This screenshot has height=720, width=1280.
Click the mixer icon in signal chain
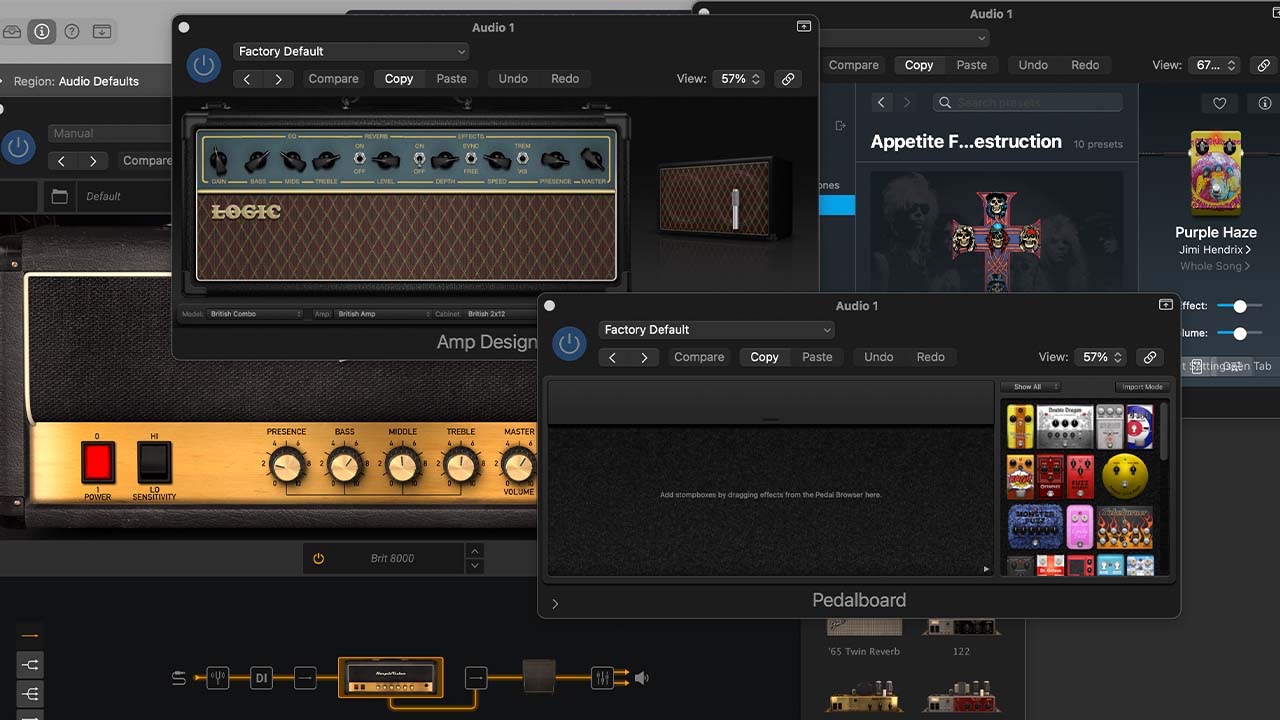tap(602, 678)
